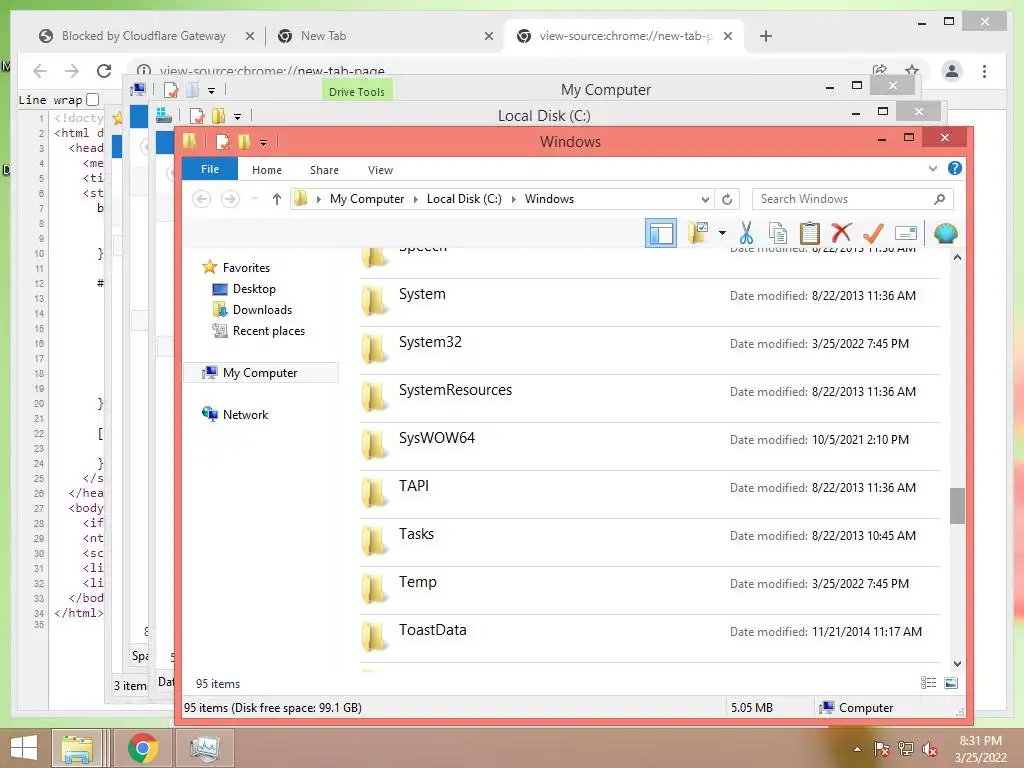1024x768 pixels.
Task: Select the Tasks folder
Action: pos(650,542)
